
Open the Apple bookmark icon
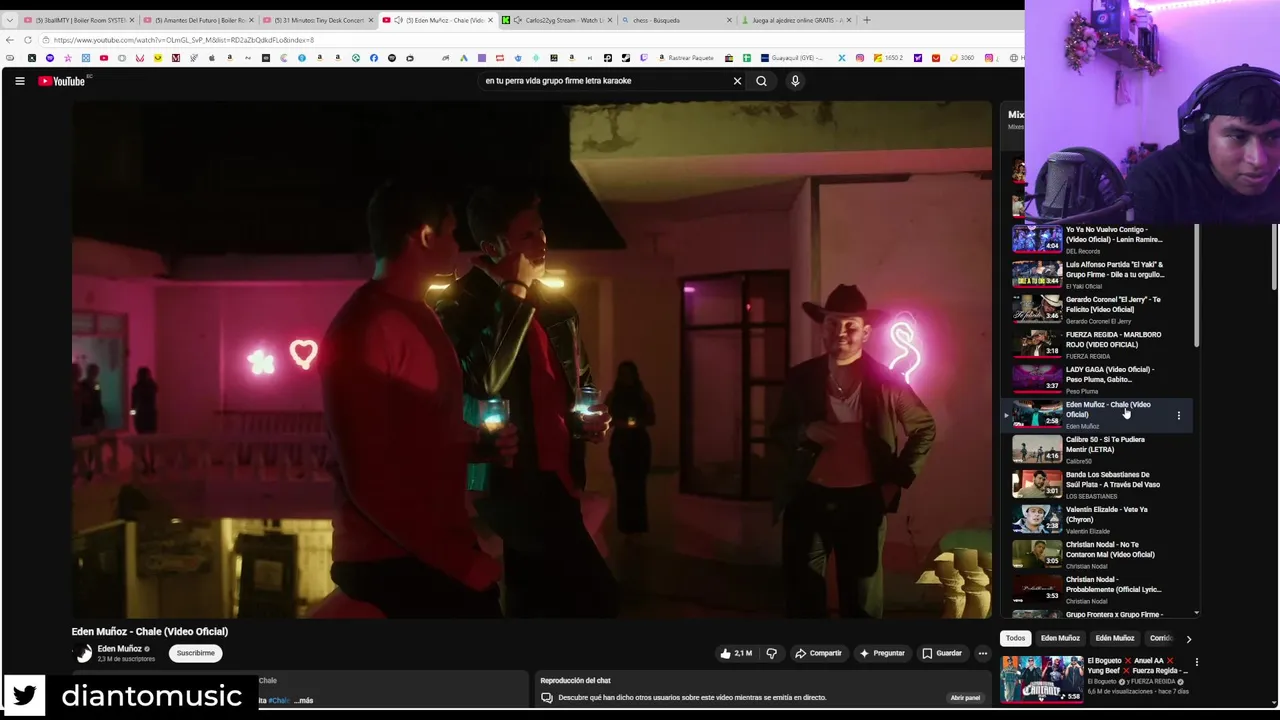(x=211, y=58)
